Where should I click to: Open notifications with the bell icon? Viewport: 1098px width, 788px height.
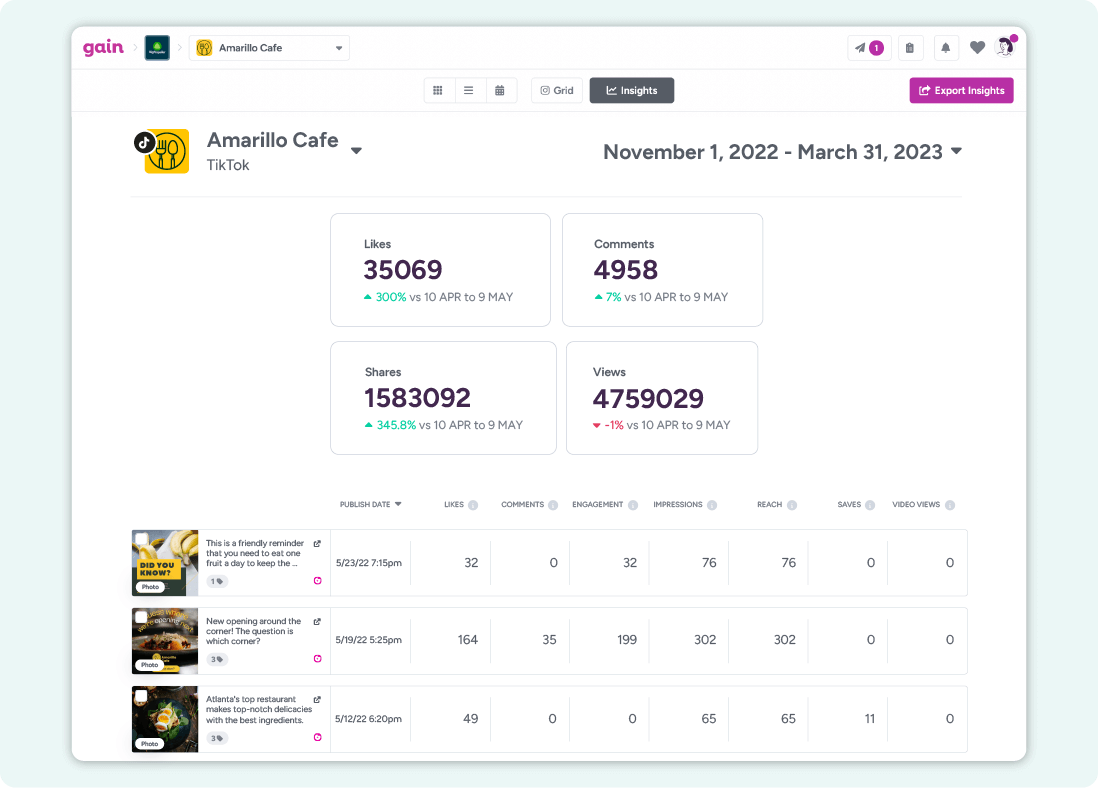pos(945,47)
